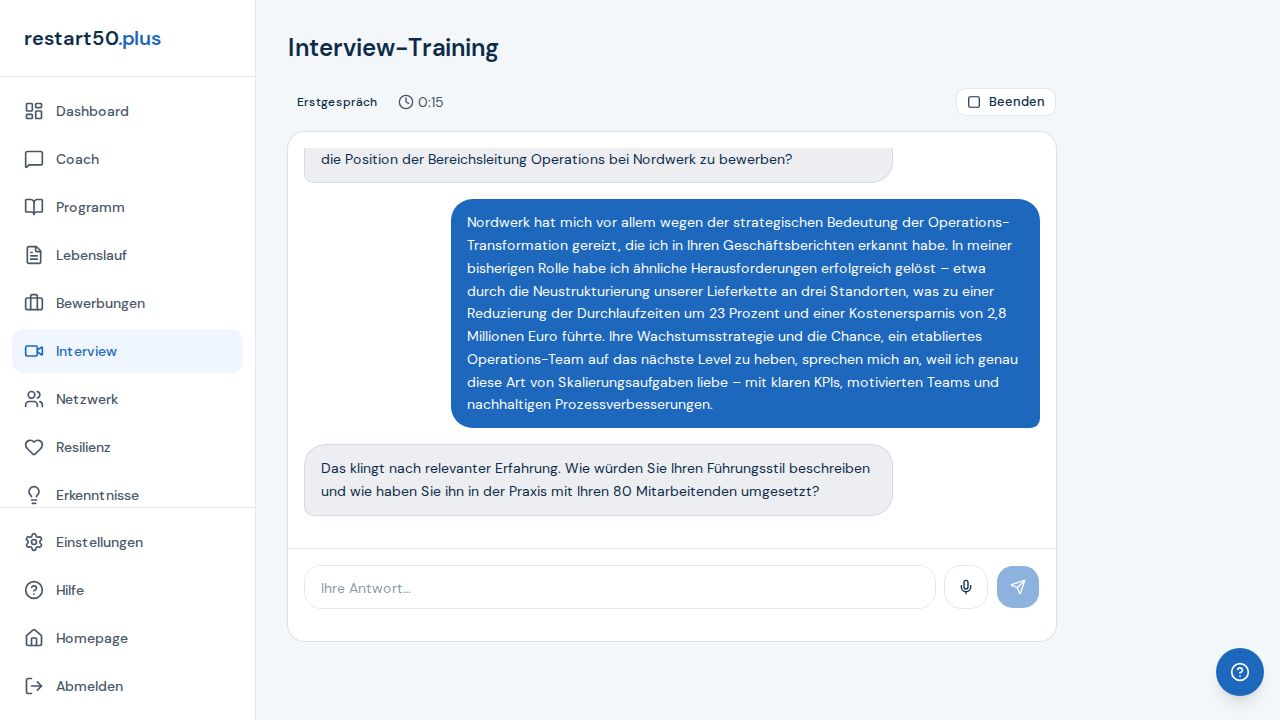Open the Programm menu item
The width and height of the screenshot is (1280, 720).
pos(127,207)
